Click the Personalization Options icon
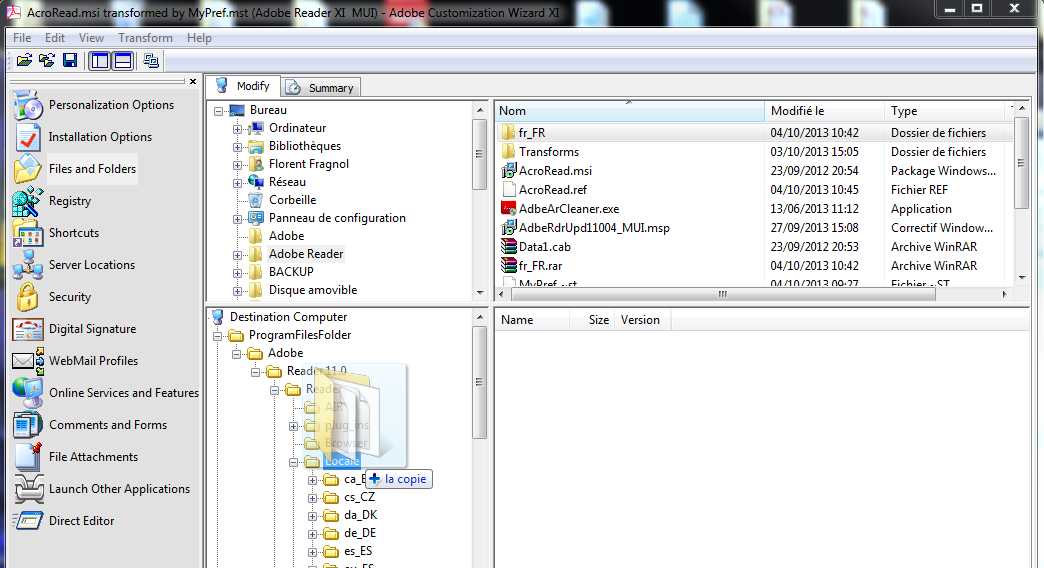Viewport: 1044px width, 568px height. tap(27, 105)
